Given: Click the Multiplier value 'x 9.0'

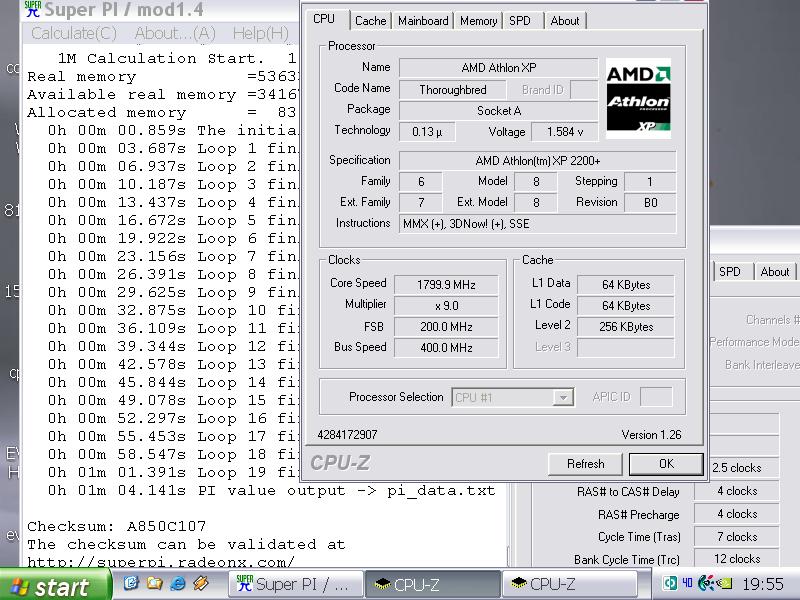Looking at the screenshot, I should (446, 306).
